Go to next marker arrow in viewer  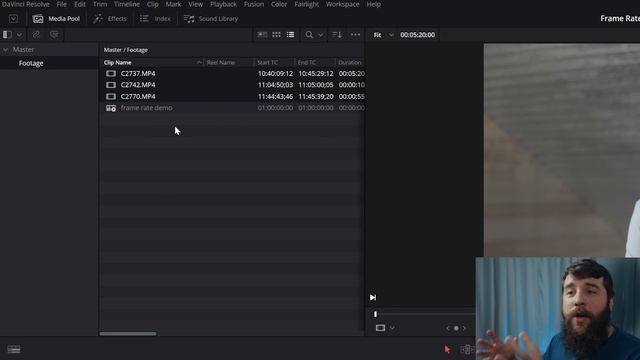pos(464,328)
